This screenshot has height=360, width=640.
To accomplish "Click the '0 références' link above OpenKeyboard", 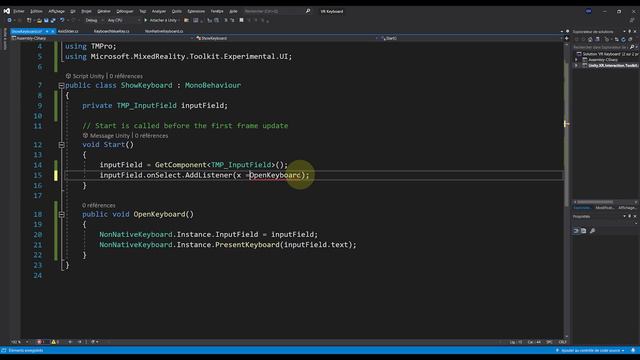I will [99, 205].
